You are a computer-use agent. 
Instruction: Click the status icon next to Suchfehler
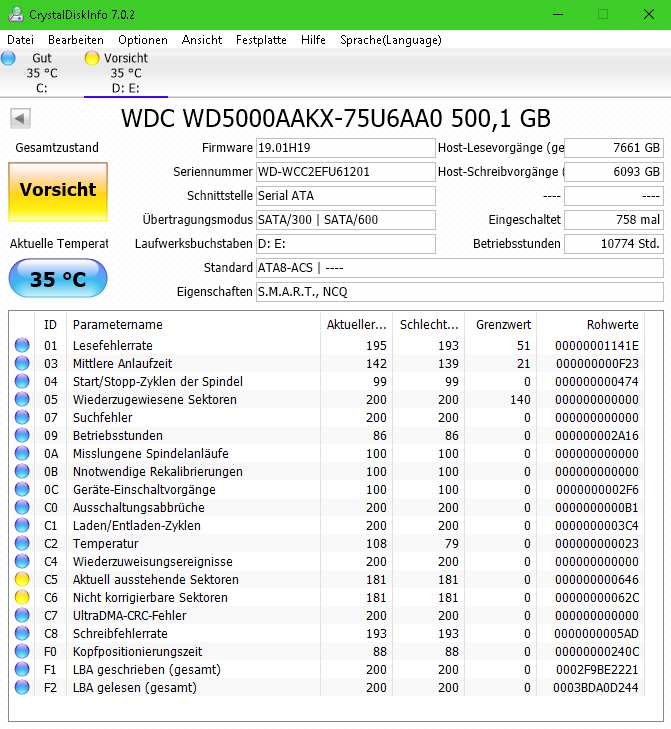click(22, 418)
